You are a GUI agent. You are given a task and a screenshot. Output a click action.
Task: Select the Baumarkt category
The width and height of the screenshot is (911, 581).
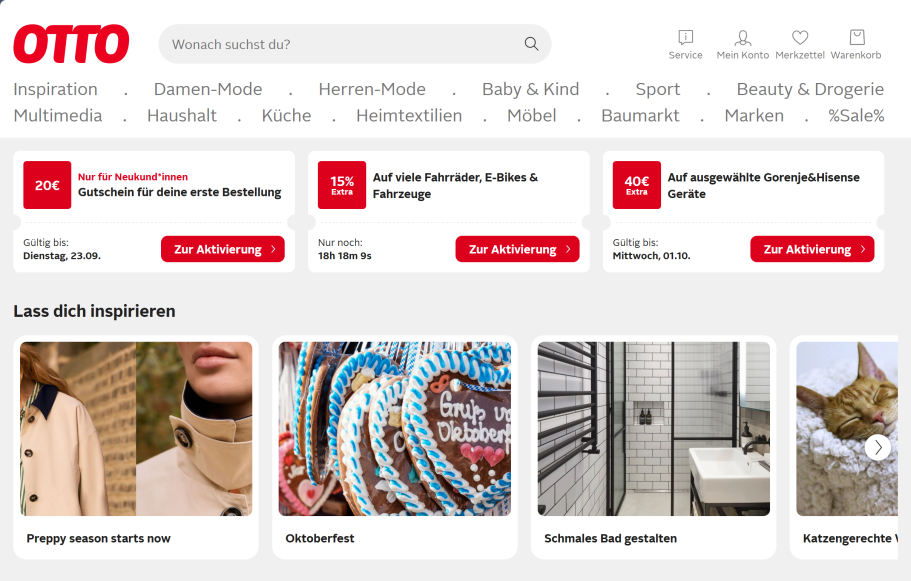click(640, 115)
